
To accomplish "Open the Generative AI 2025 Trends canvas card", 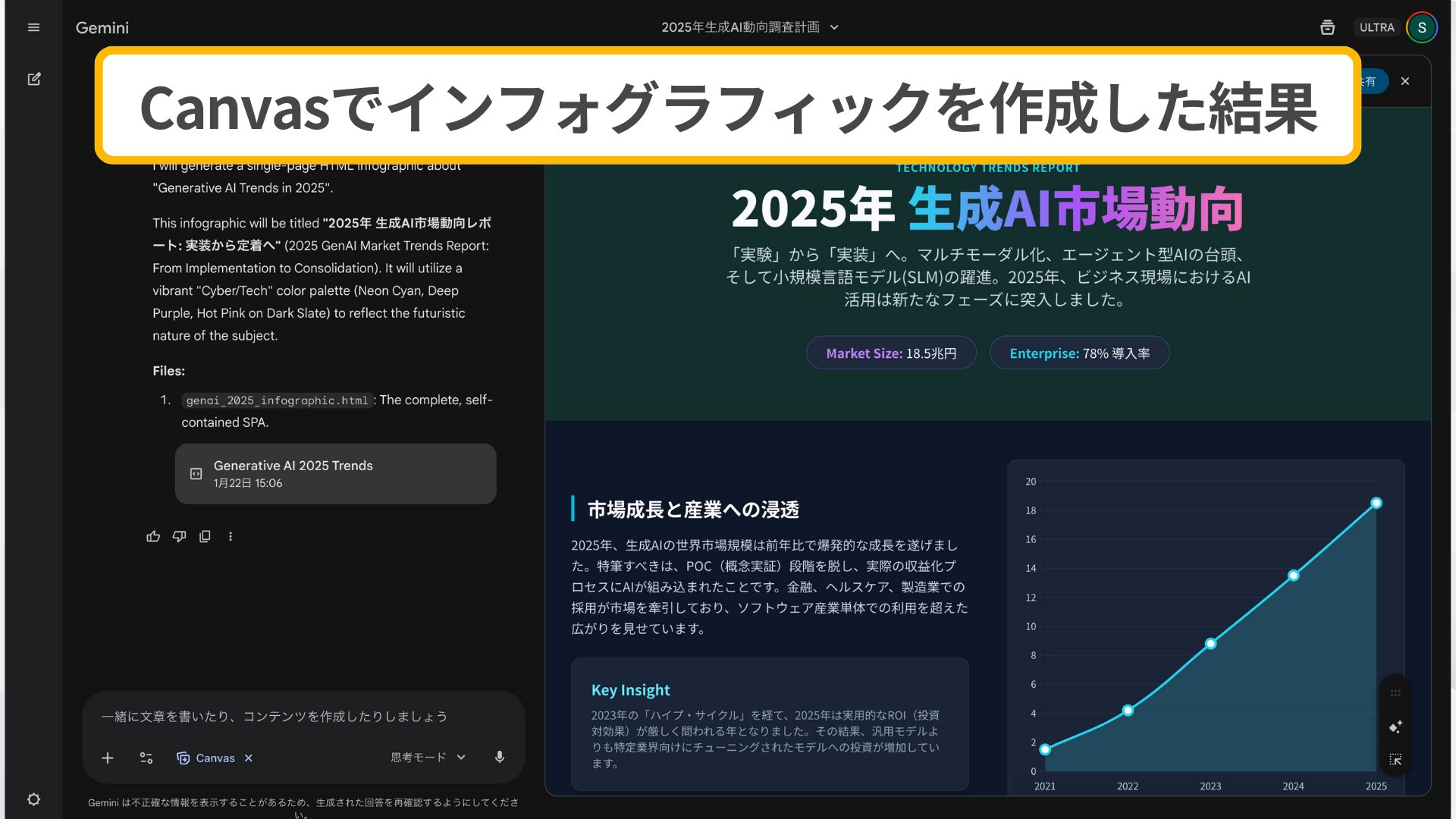I will [x=335, y=473].
